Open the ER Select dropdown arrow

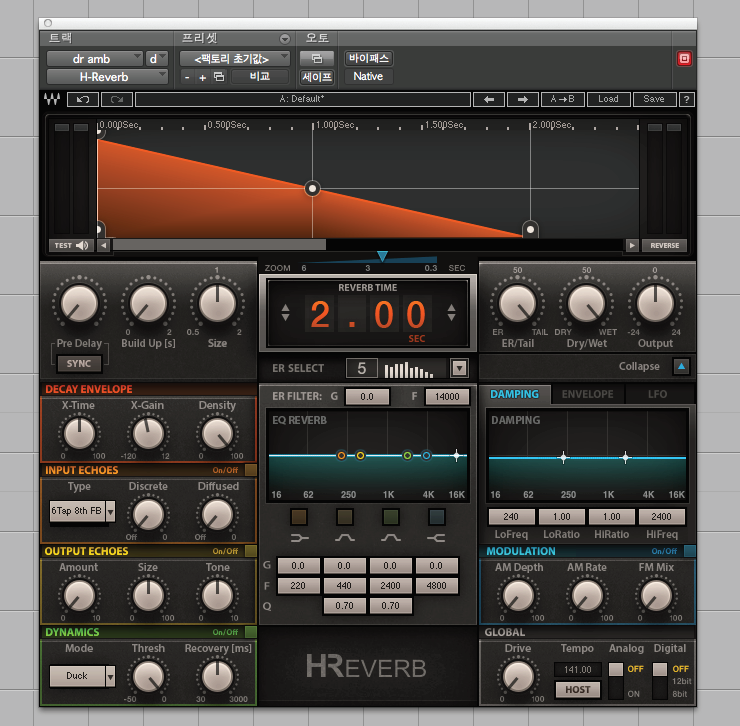point(459,368)
